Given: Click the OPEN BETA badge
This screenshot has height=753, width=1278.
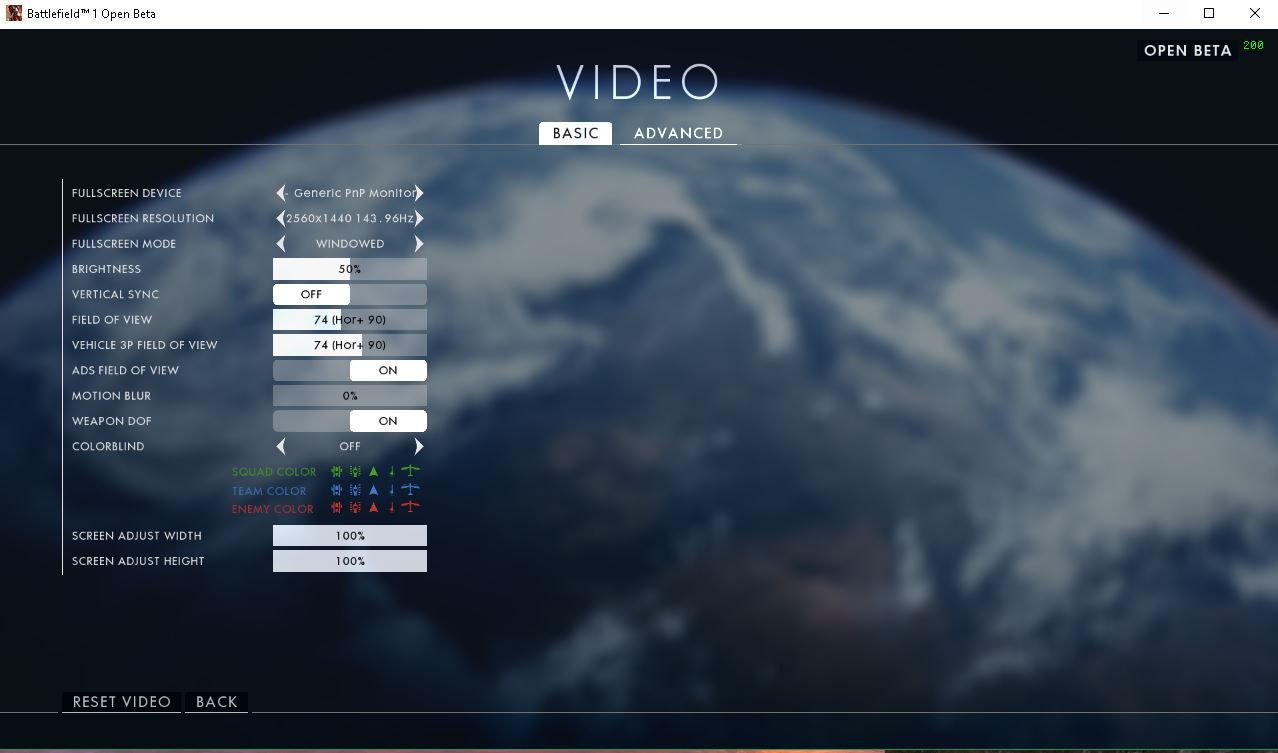Looking at the screenshot, I should point(1187,51).
